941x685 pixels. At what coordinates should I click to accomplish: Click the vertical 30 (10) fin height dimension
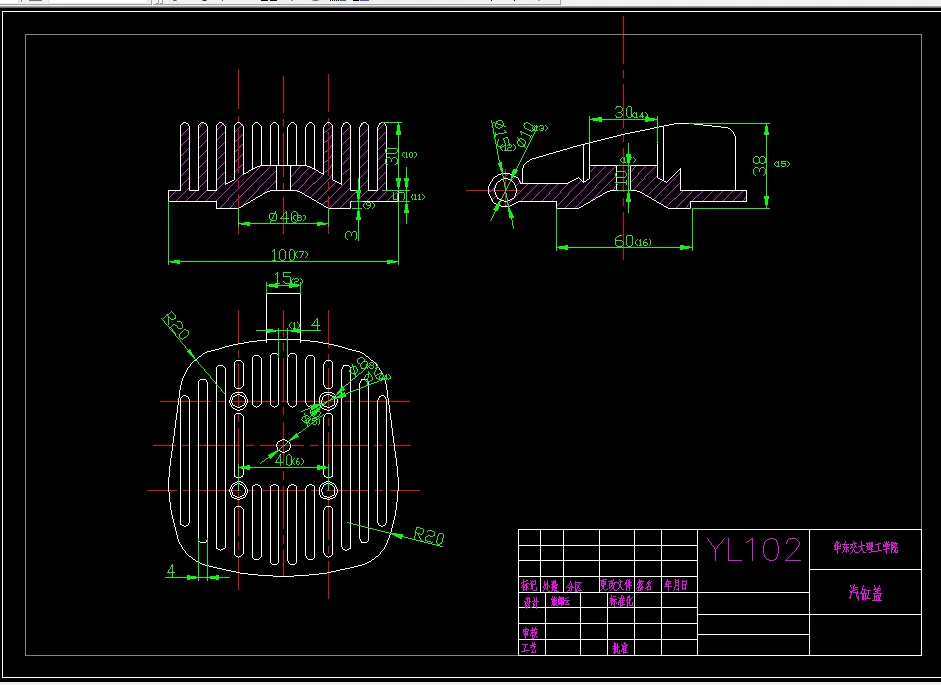click(x=392, y=155)
